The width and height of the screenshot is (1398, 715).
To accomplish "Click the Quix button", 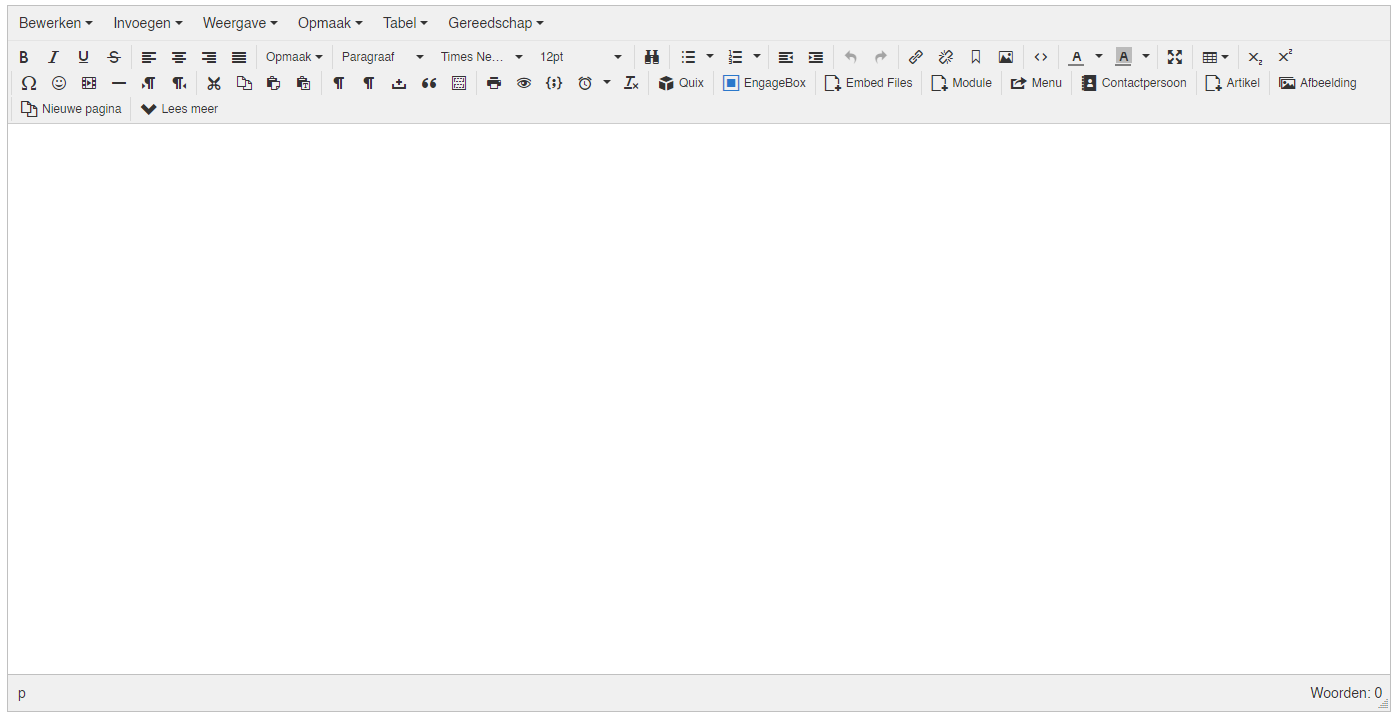I will click(x=681, y=83).
